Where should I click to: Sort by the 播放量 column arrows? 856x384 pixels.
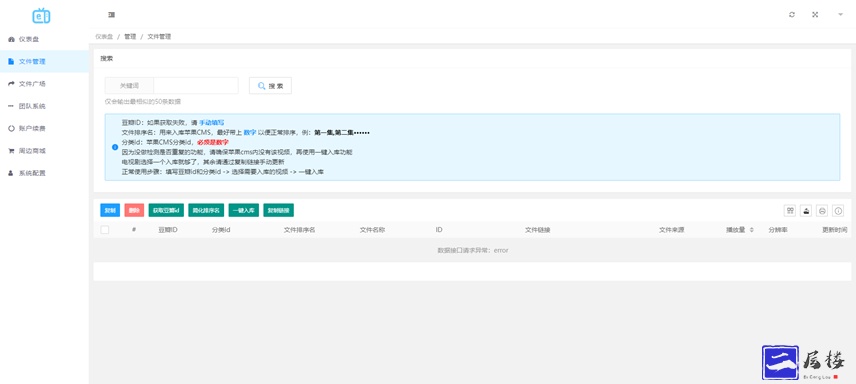click(752, 230)
